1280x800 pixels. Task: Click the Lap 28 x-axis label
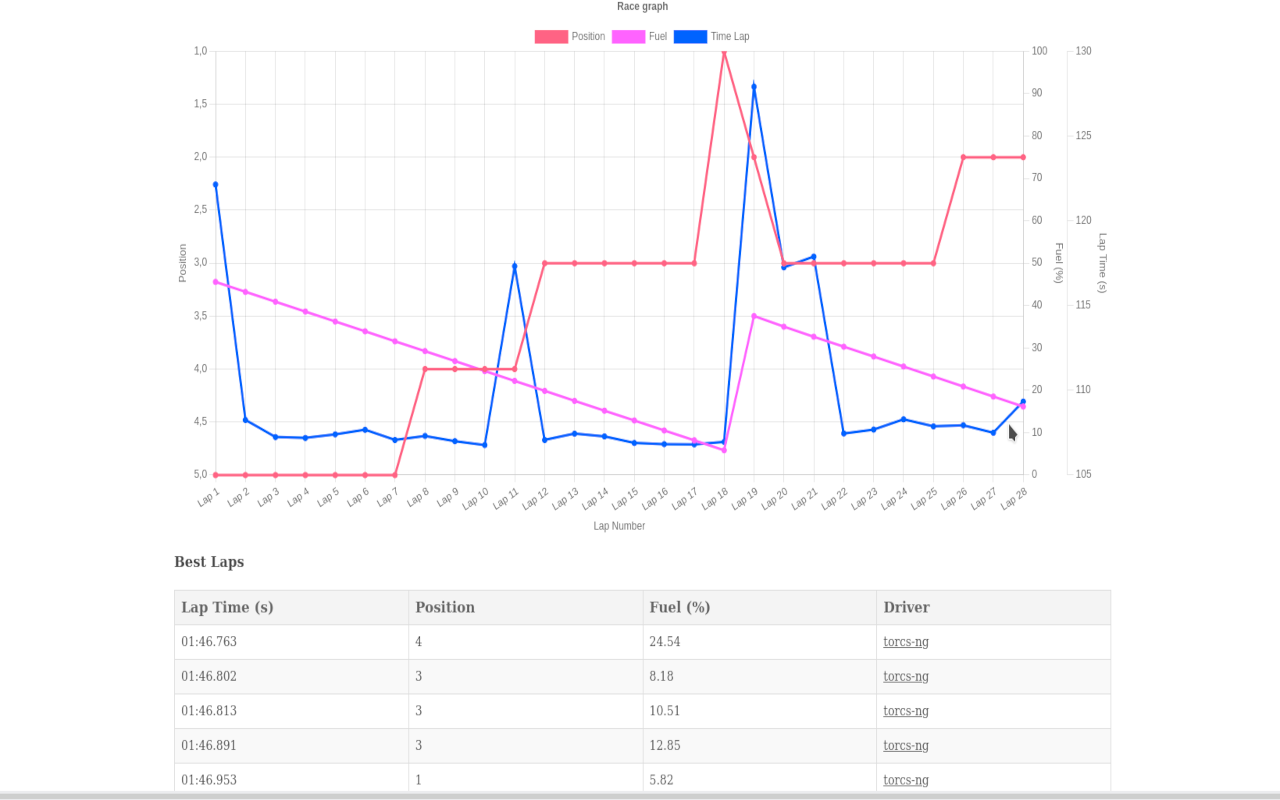pyautogui.click(x=1014, y=499)
